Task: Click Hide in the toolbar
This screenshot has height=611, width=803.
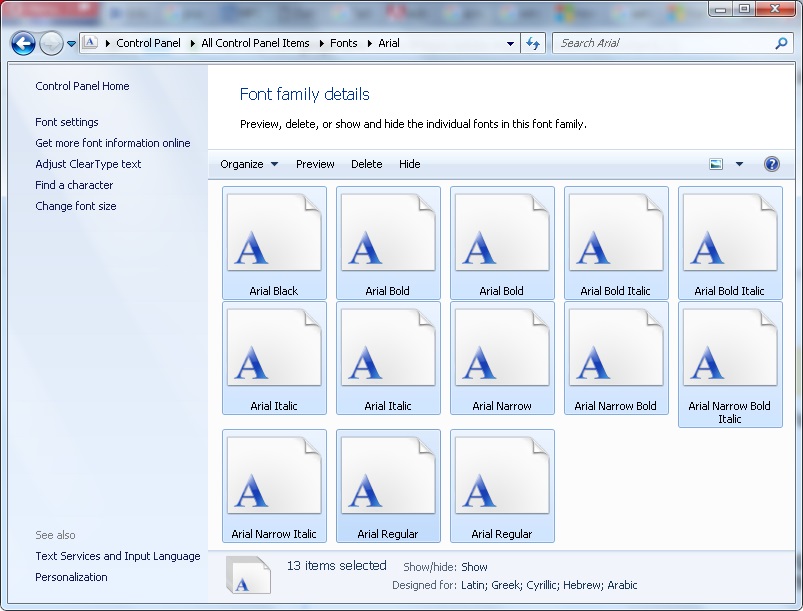Action: (410, 164)
